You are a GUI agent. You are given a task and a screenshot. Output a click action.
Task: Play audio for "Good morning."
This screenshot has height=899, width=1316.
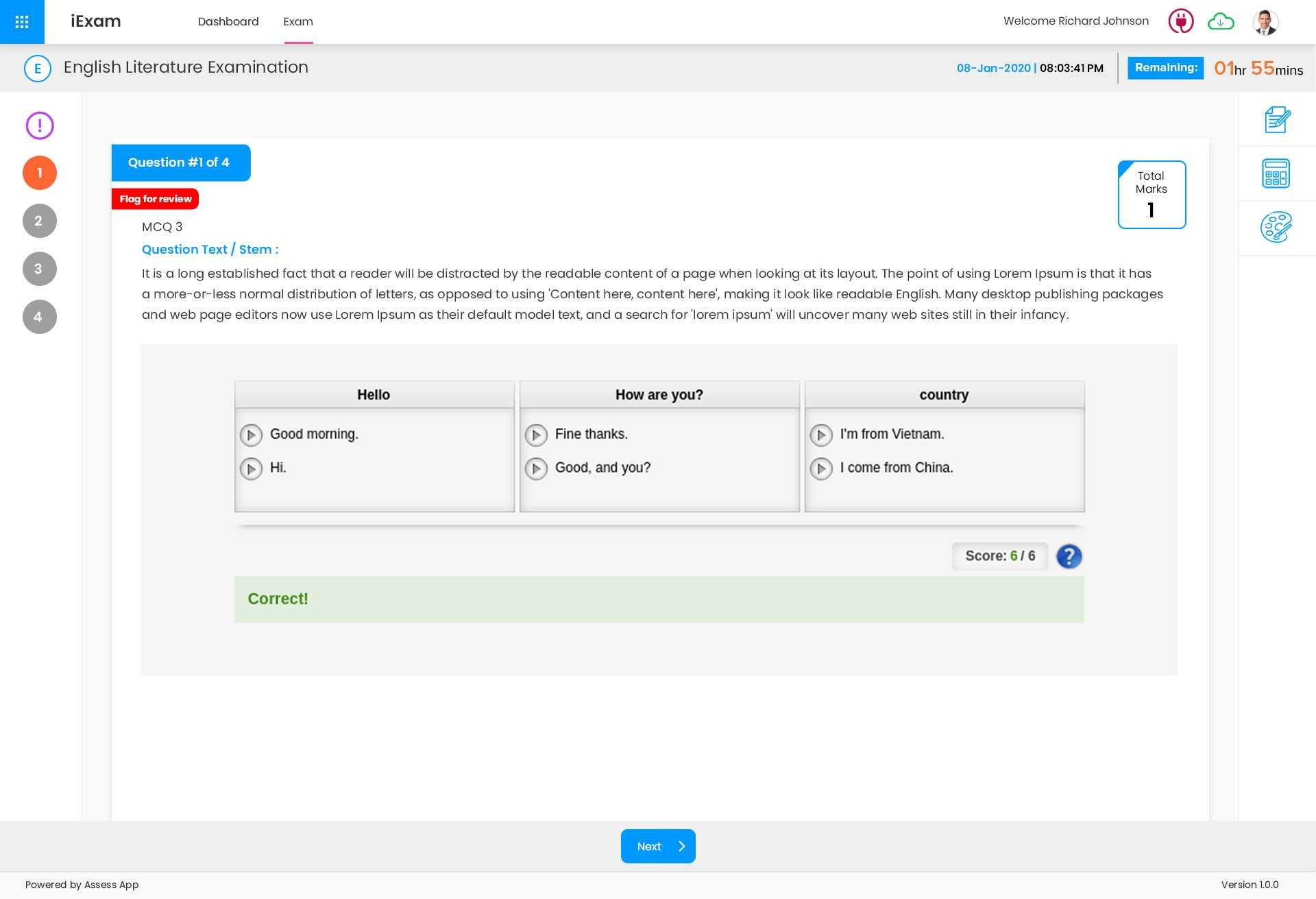pyautogui.click(x=251, y=435)
